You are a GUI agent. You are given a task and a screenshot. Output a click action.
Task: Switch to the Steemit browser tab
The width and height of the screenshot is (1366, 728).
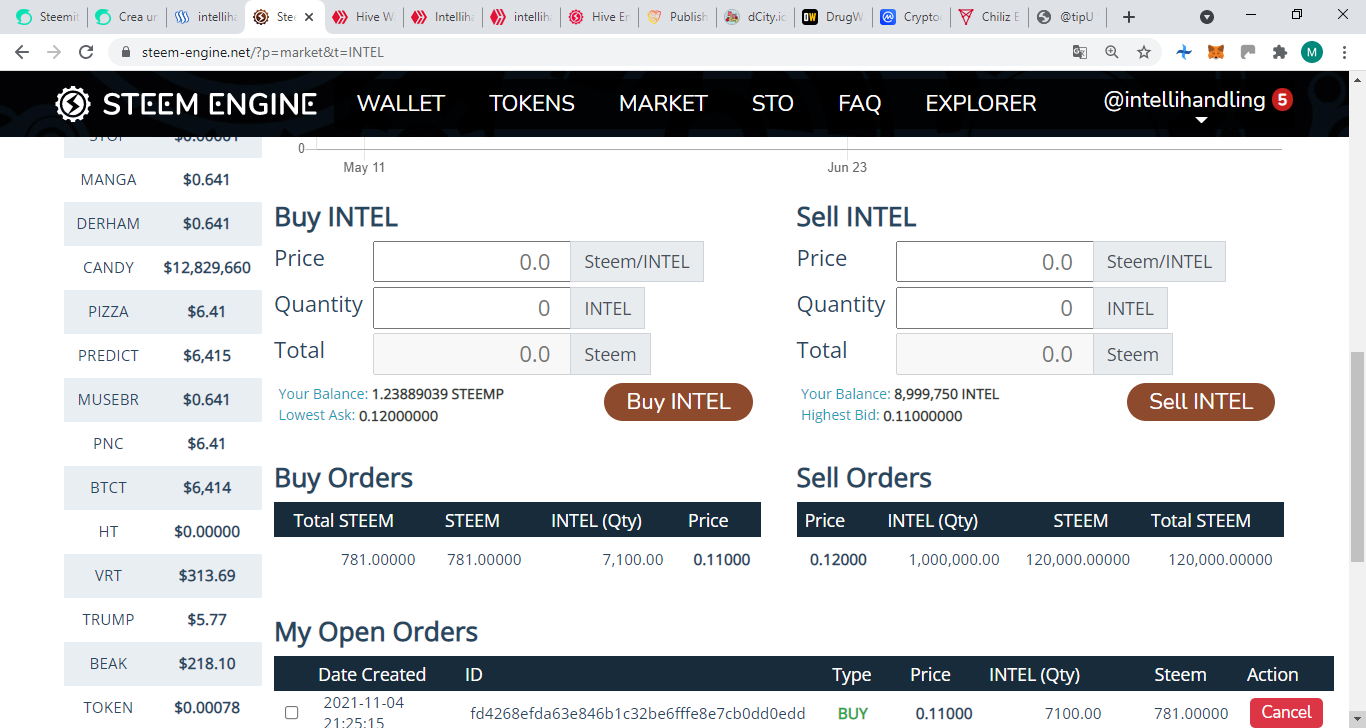pos(46,17)
